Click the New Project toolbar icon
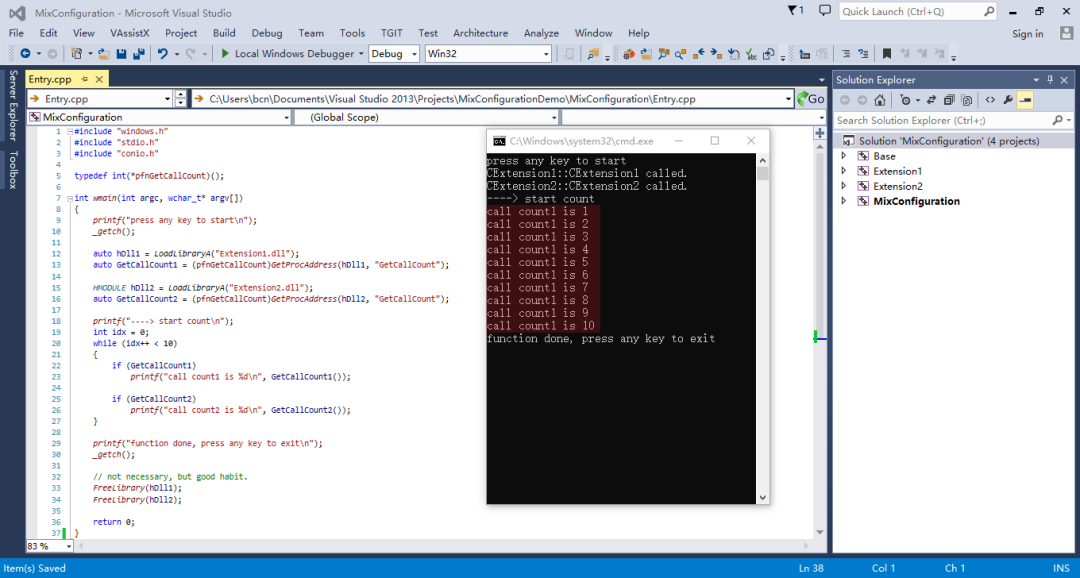 [x=76, y=54]
